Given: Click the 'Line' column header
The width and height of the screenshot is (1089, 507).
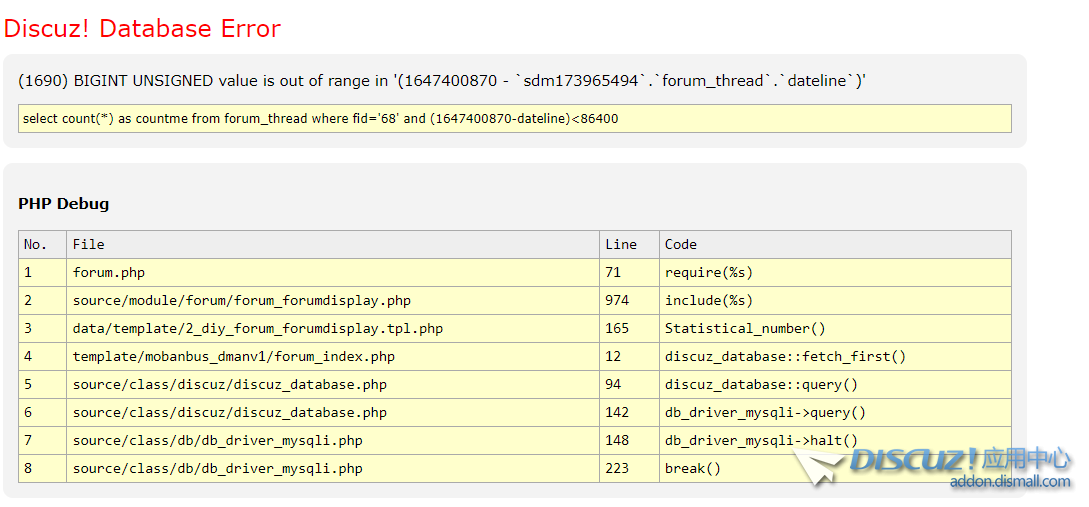Looking at the screenshot, I should [x=629, y=244].
